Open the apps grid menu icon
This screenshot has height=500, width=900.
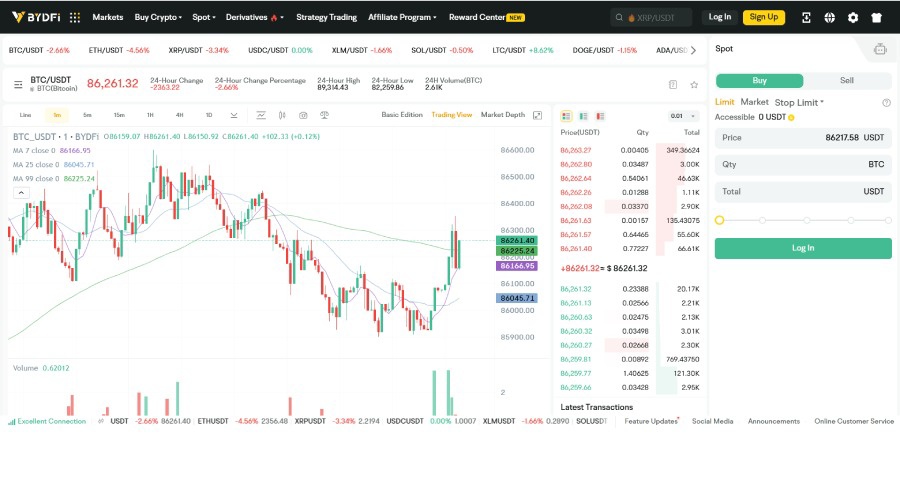coord(75,17)
